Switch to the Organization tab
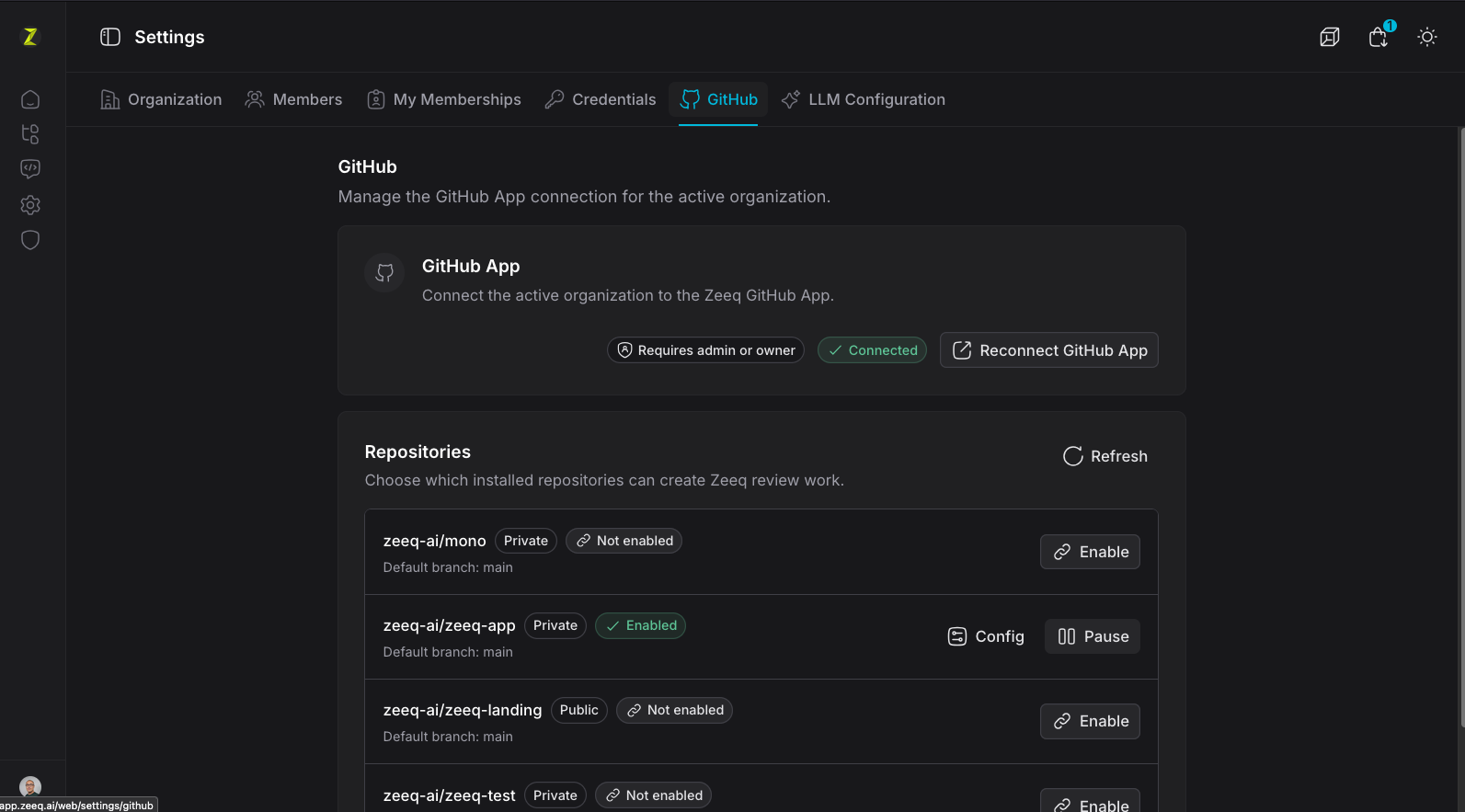This screenshot has height=812, width=1465. click(161, 99)
